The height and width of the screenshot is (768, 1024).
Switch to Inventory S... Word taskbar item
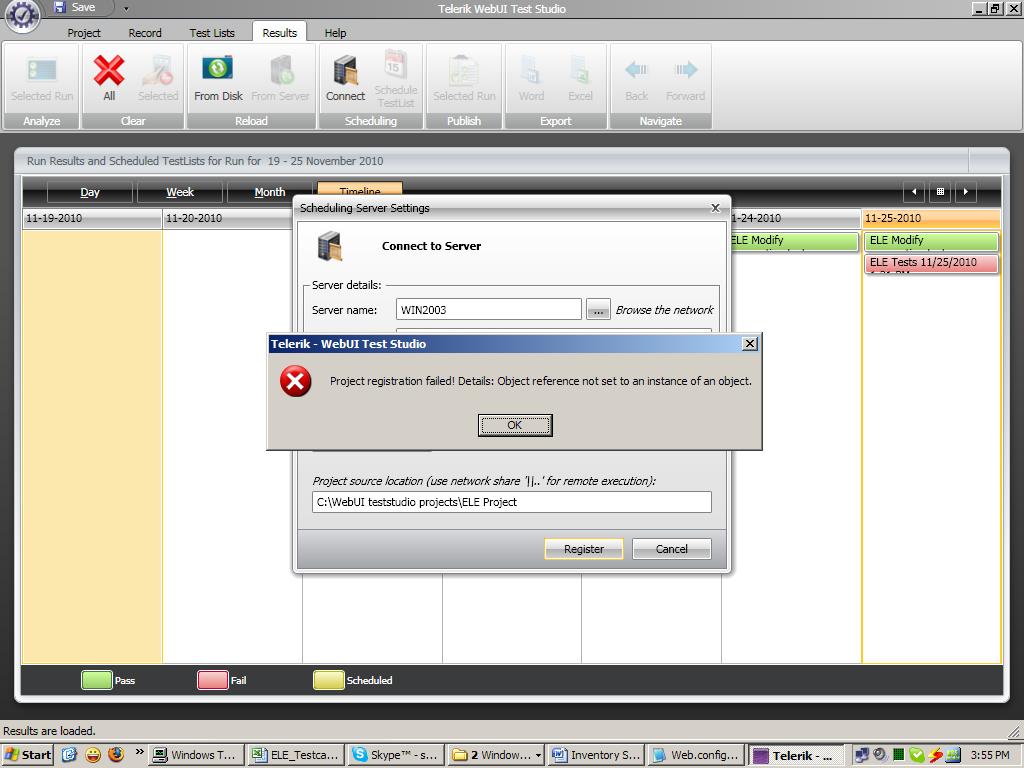click(x=596, y=755)
